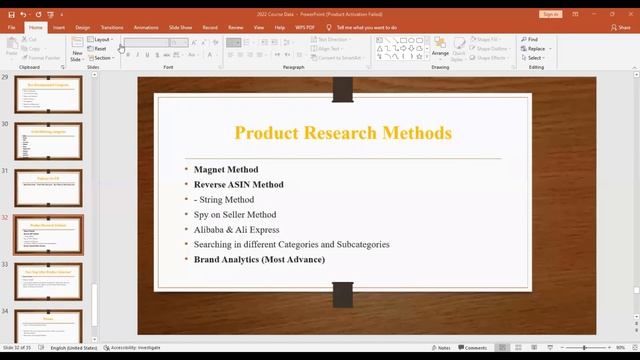Screen dimensions: 640x360
Task: Collapse the ribbon with the arrow
Action: (x=635, y=67)
